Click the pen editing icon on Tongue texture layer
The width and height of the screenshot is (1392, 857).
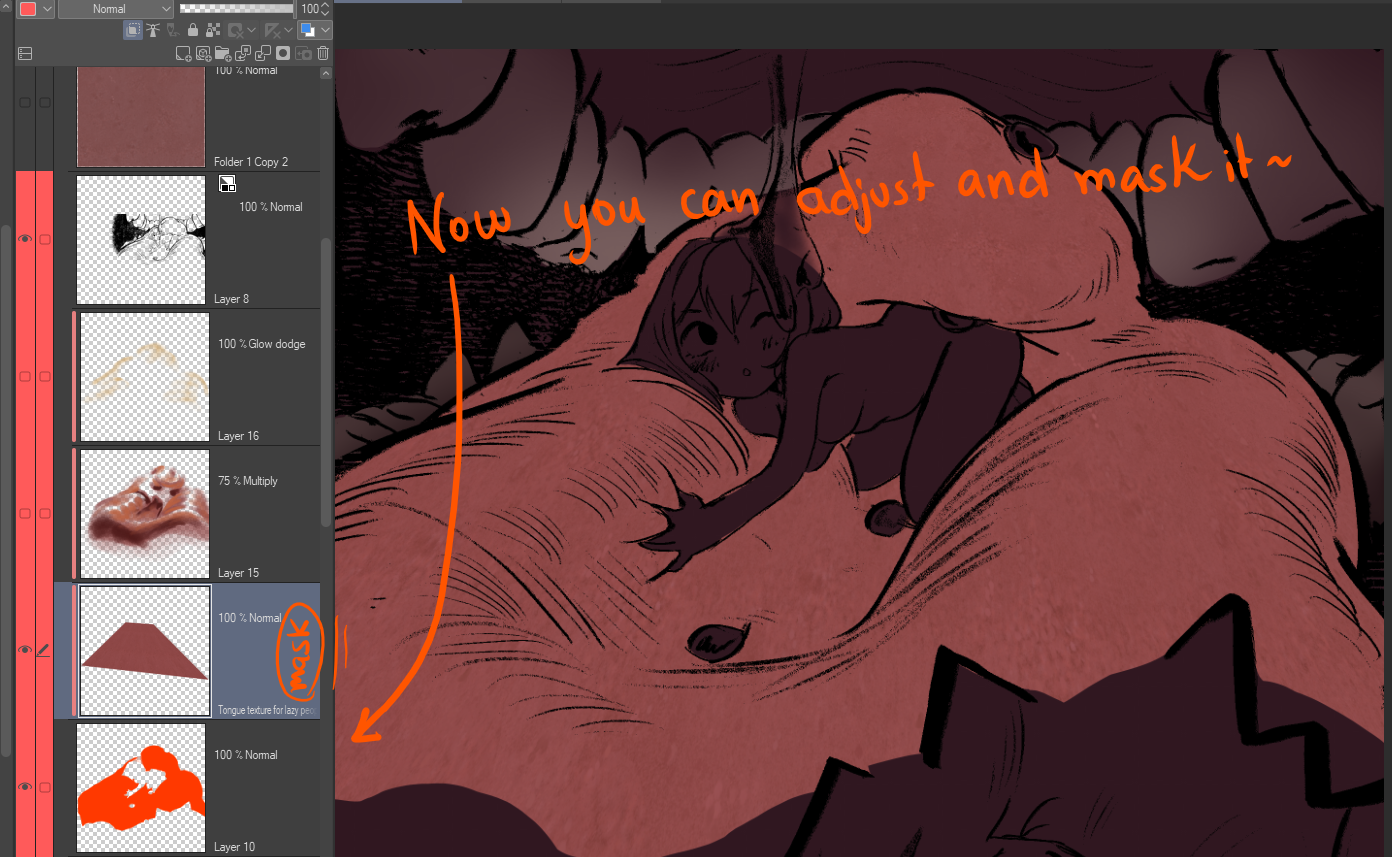click(44, 651)
